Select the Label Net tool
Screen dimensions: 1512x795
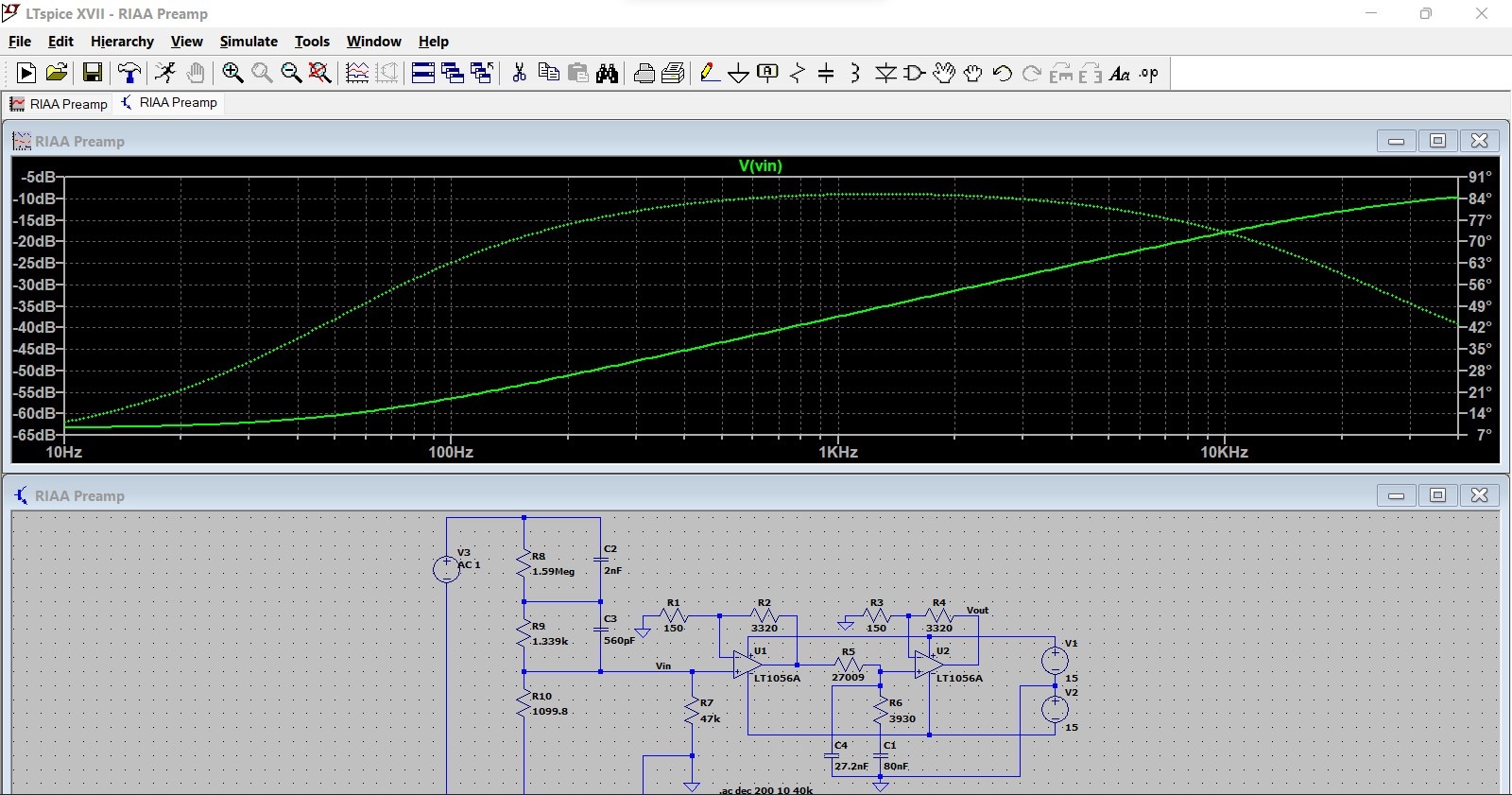[x=768, y=73]
